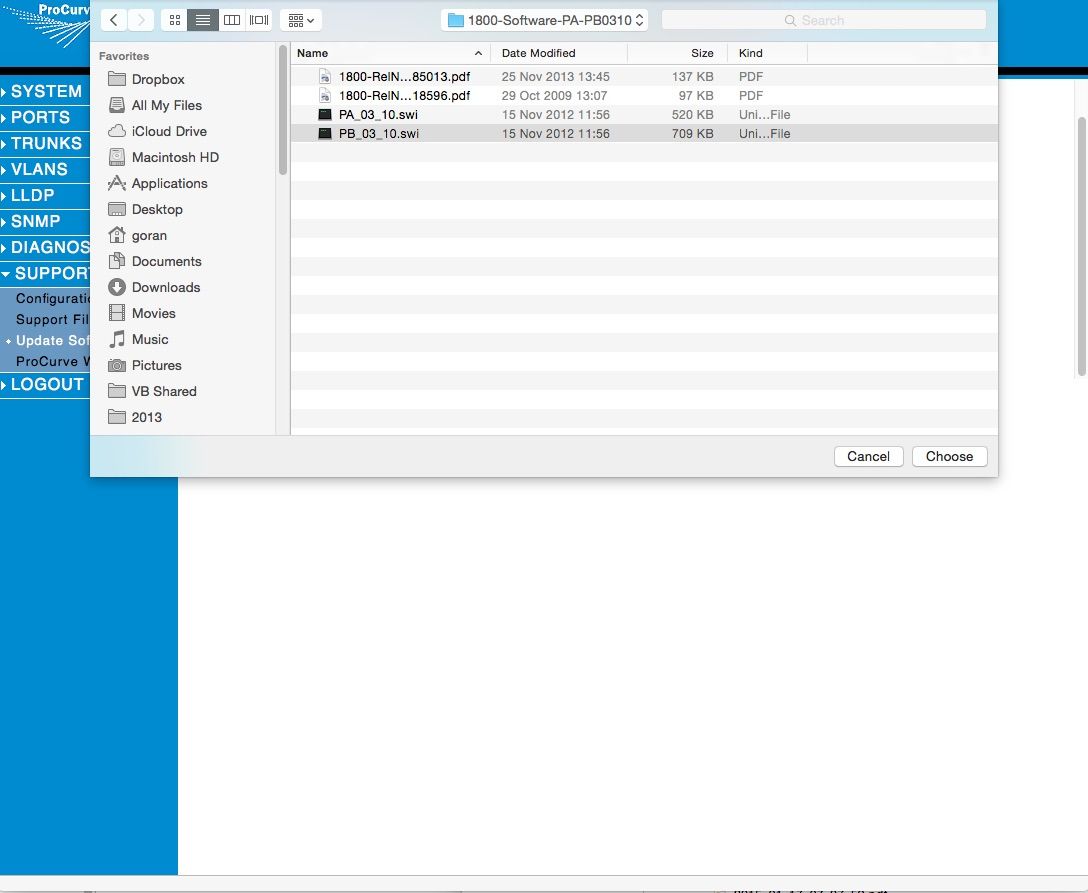Screen dimensions: 1088x893
Task: Expand the LLDP menu in ProCurve
Action: pyautogui.click(x=45, y=196)
